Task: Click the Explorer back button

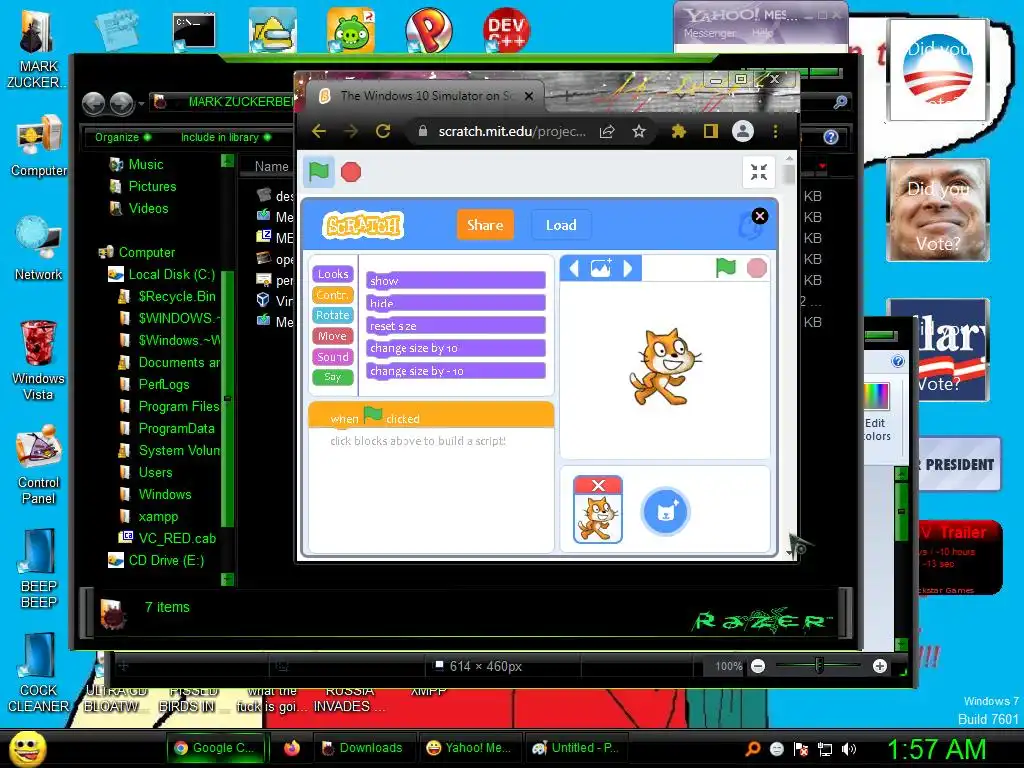Action: tap(93, 103)
